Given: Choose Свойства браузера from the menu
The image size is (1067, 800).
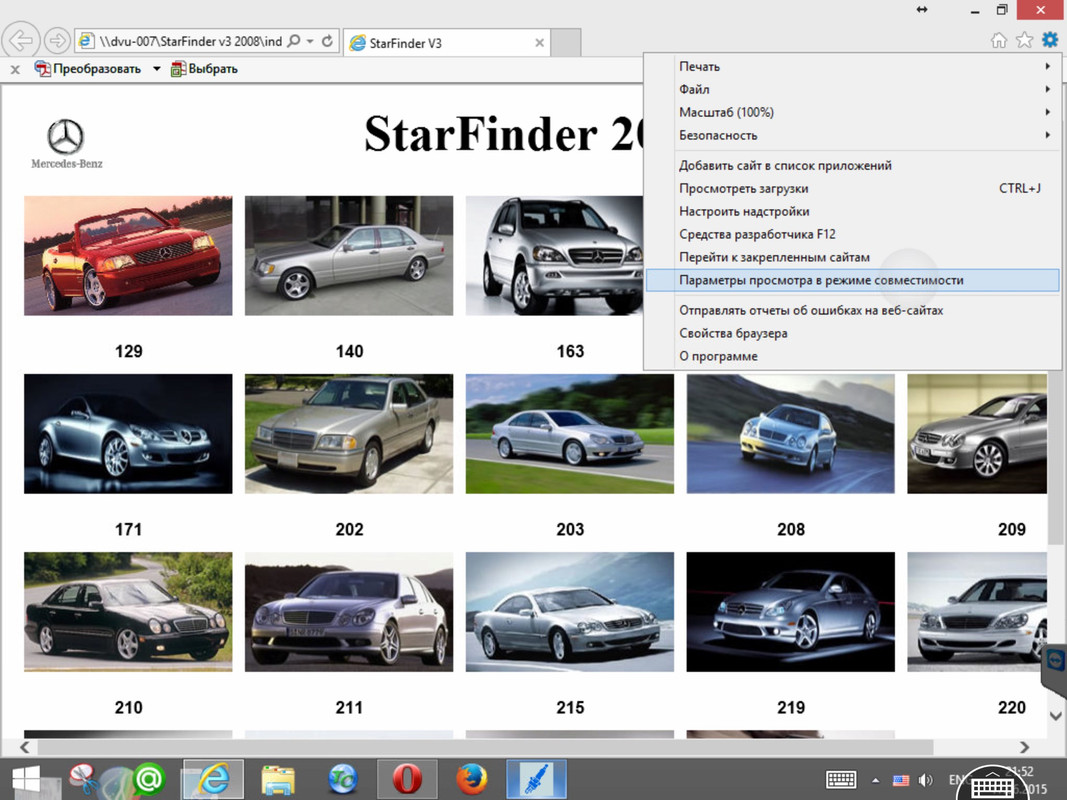Looking at the screenshot, I should [x=733, y=333].
